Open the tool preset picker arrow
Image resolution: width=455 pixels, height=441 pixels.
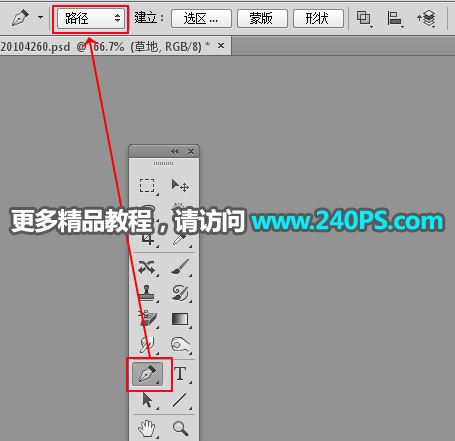(x=41, y=17)
